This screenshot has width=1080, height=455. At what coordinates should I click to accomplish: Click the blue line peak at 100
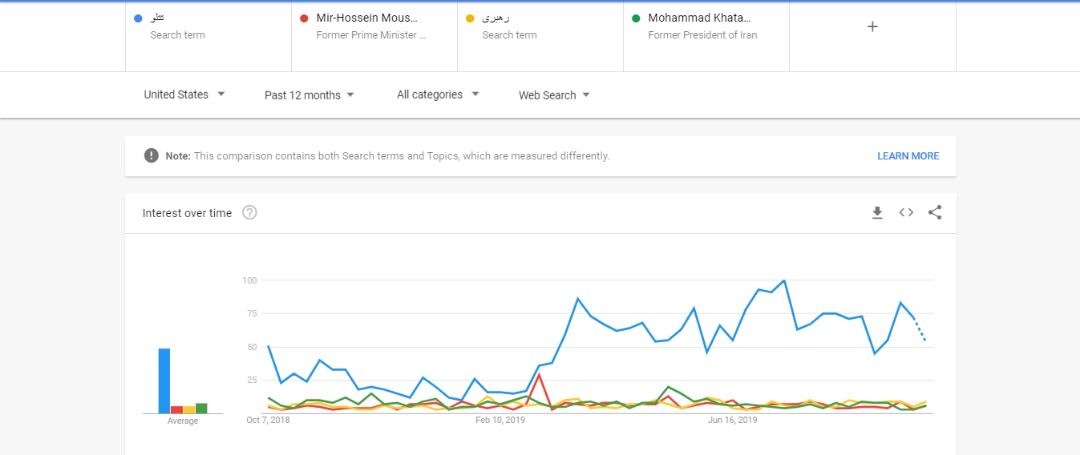point(784,280)
